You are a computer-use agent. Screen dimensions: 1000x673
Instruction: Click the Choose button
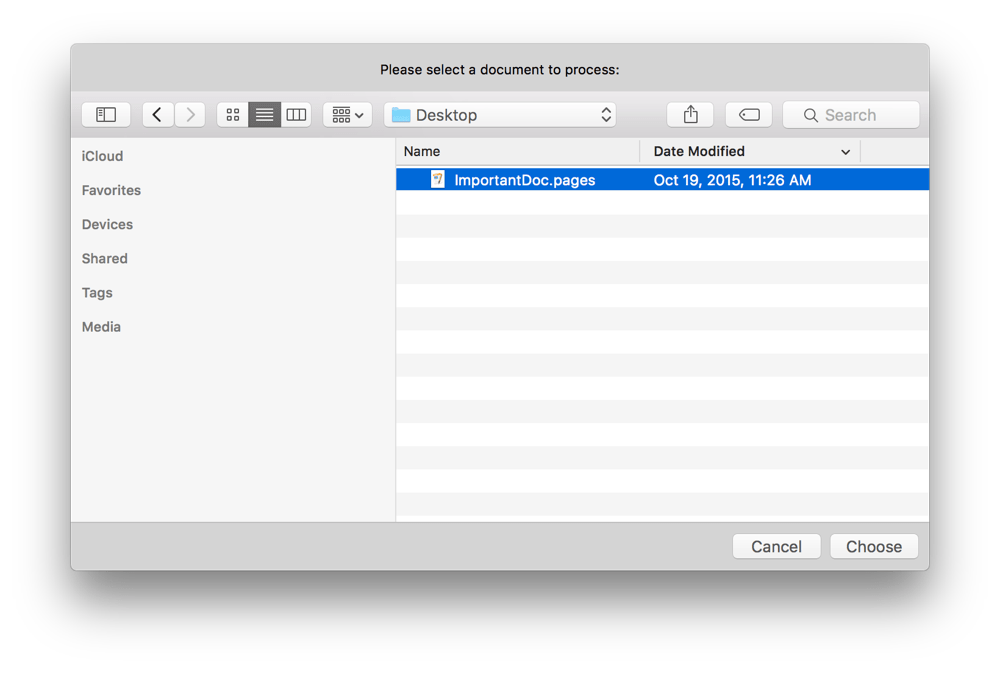click(x=873, y=546)
